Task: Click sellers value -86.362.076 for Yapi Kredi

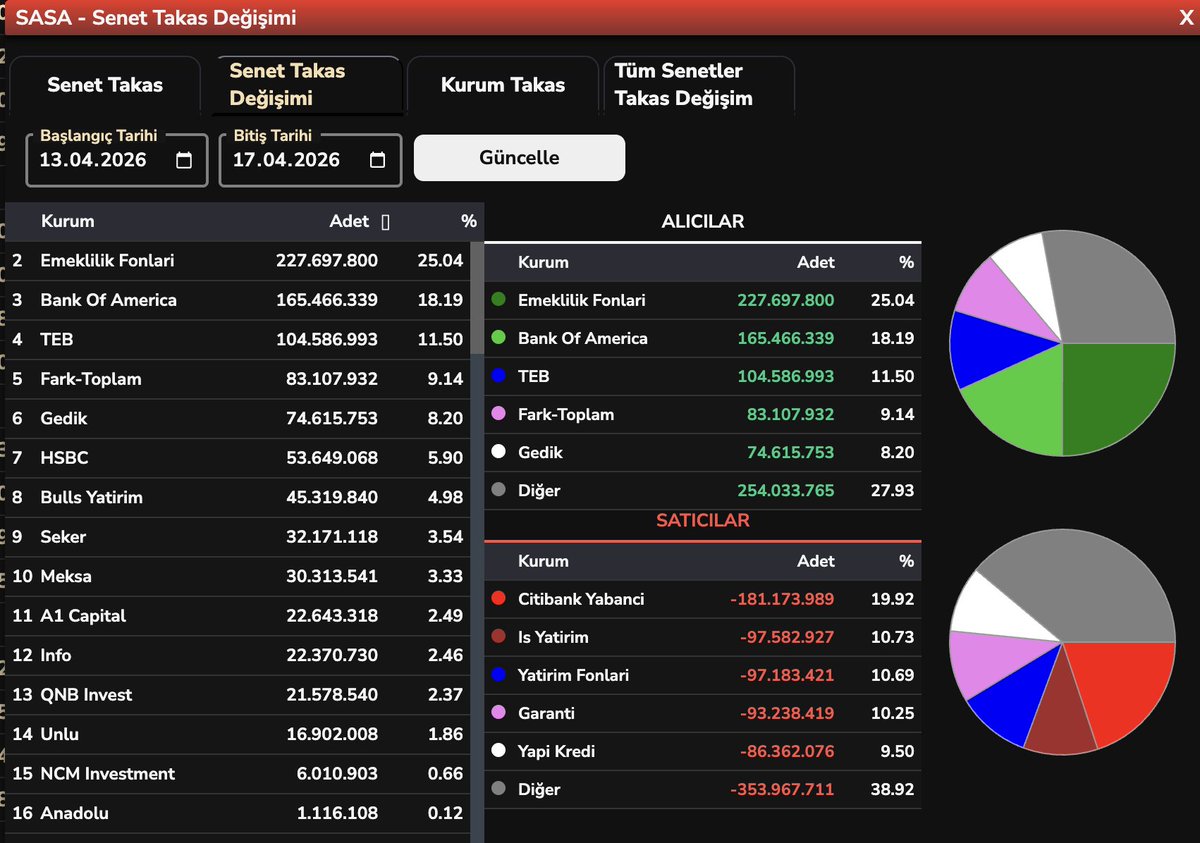Action: click(x=787, y=752)
